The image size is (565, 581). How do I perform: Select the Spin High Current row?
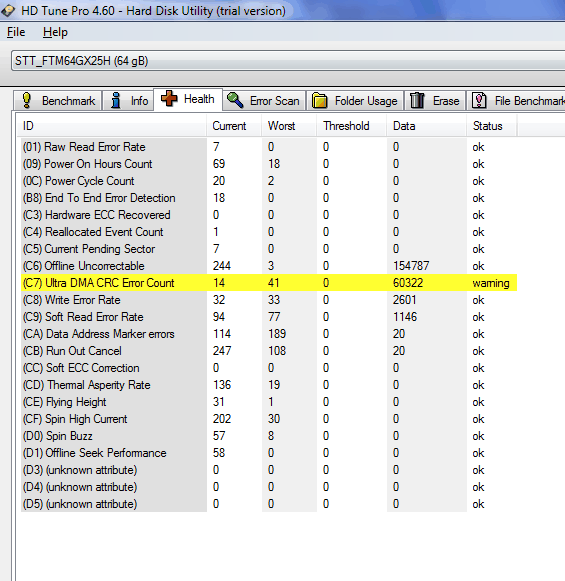point(269,419)
